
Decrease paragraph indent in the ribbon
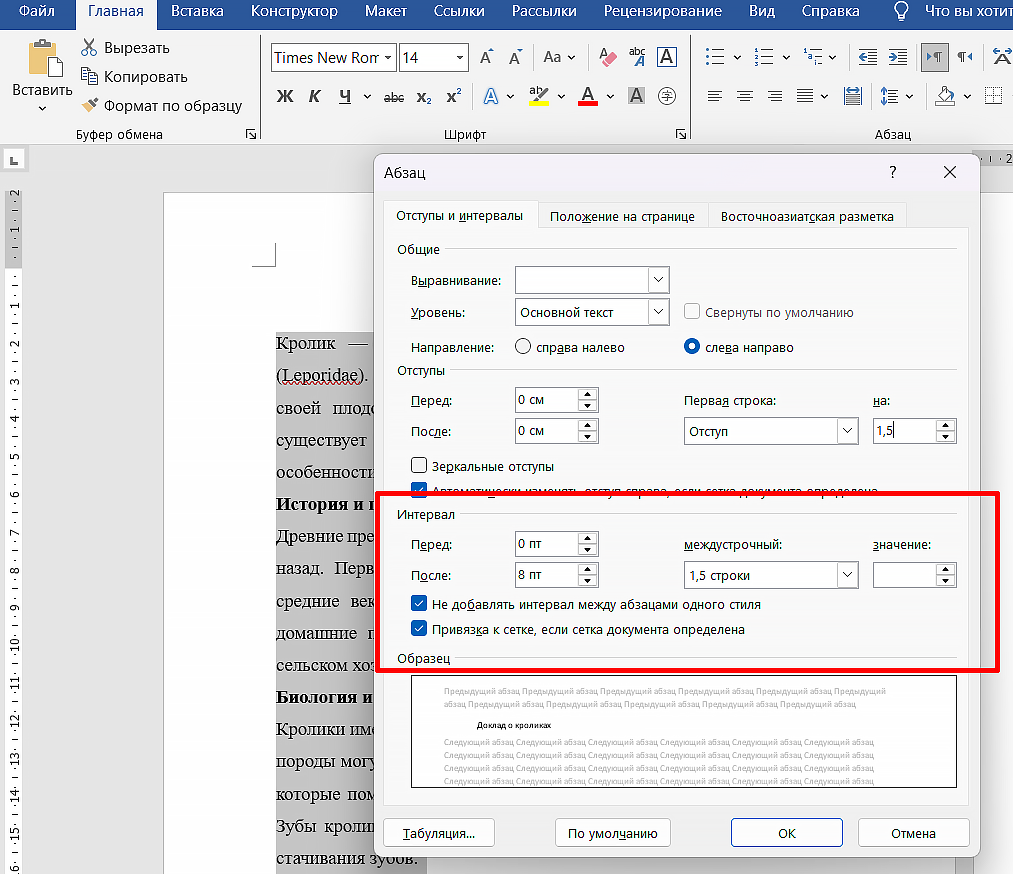868,57
